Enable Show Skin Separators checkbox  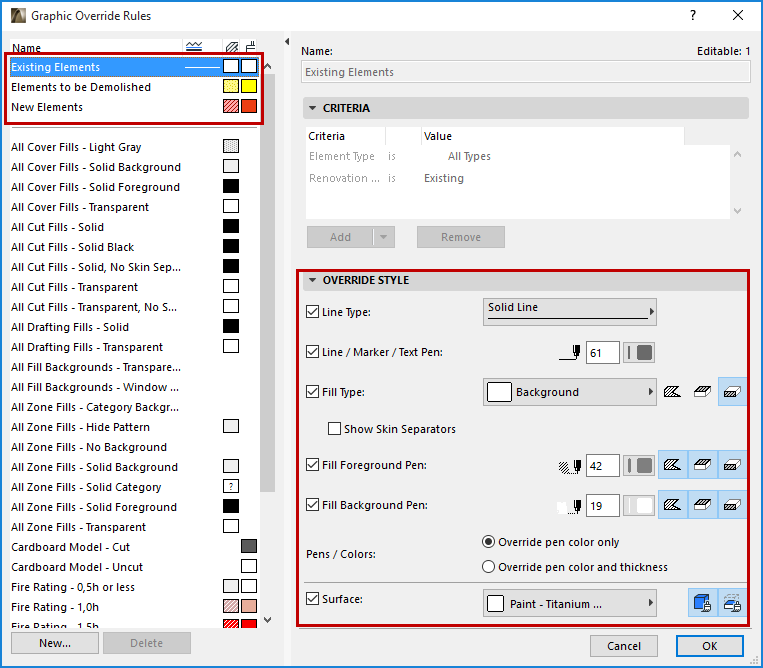[x=334, y=429]
